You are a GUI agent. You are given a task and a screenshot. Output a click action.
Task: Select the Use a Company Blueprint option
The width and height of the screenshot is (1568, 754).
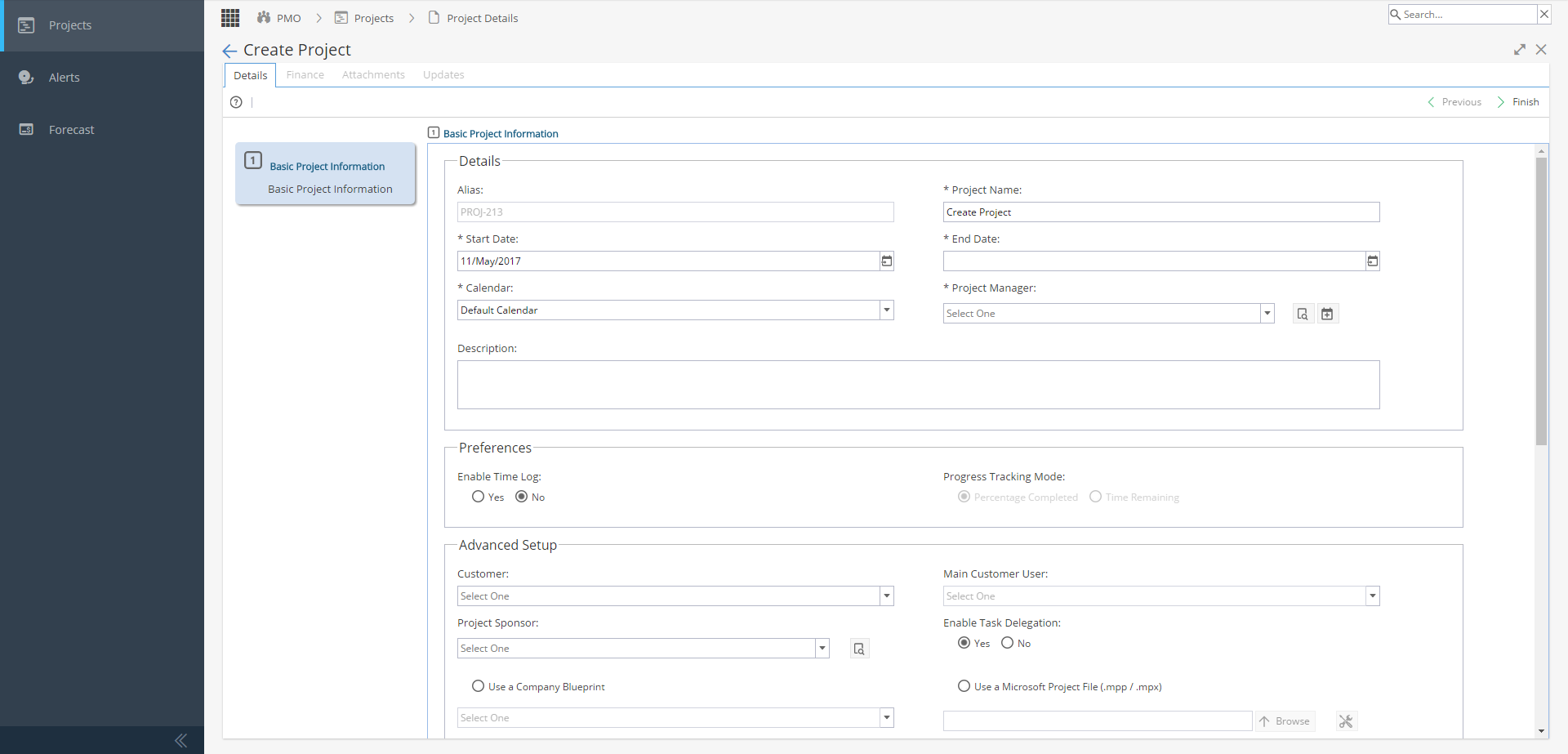point(478,686)
